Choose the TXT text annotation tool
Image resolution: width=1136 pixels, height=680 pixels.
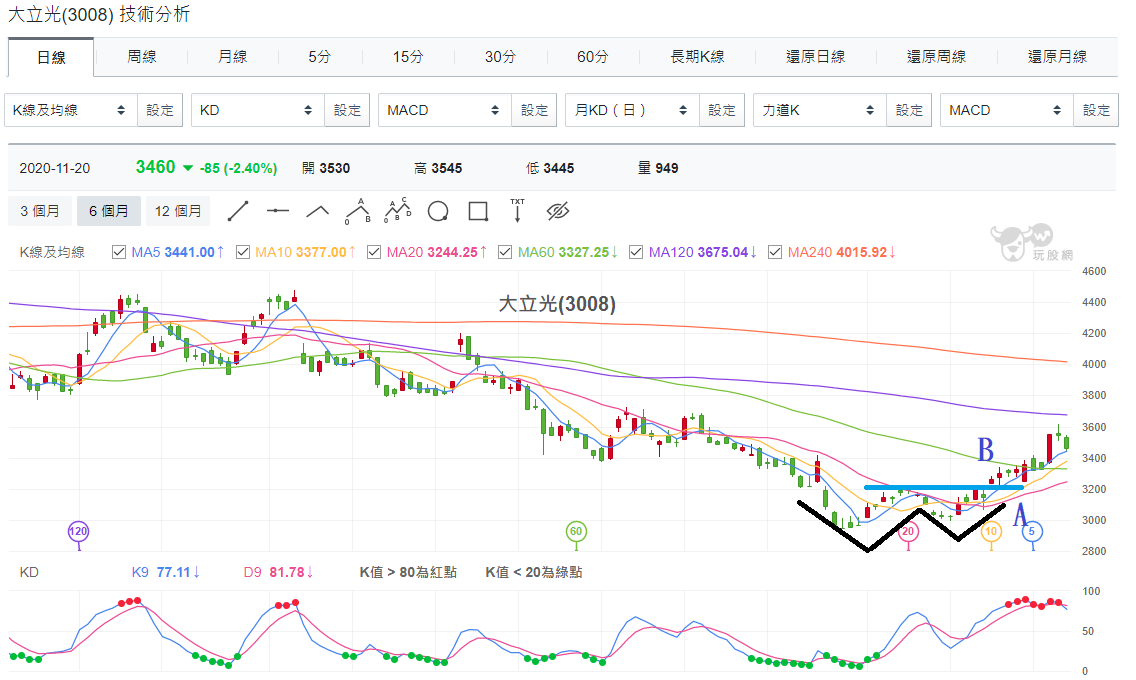[517, 211]
